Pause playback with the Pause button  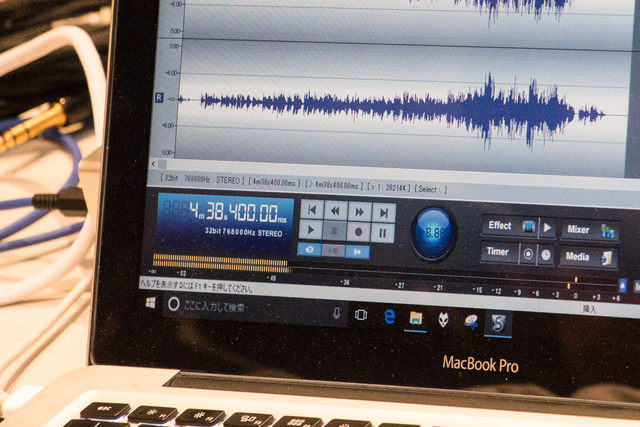pyautogui.click(x=383, y=233)
